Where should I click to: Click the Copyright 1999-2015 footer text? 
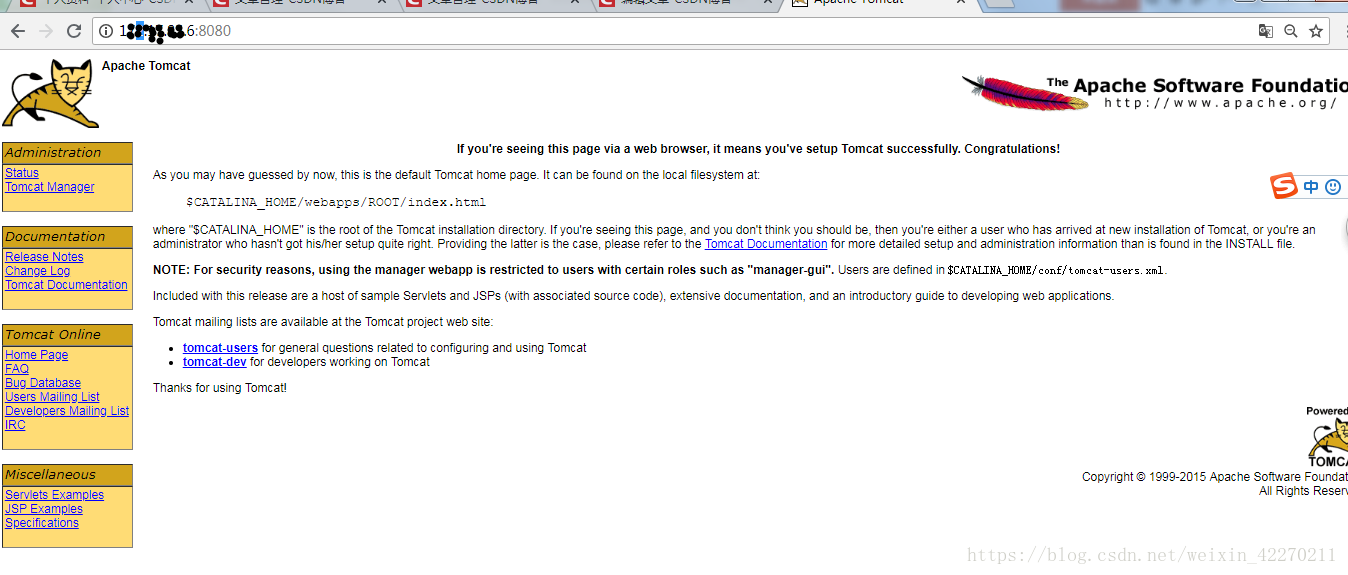coord(1215,477)
